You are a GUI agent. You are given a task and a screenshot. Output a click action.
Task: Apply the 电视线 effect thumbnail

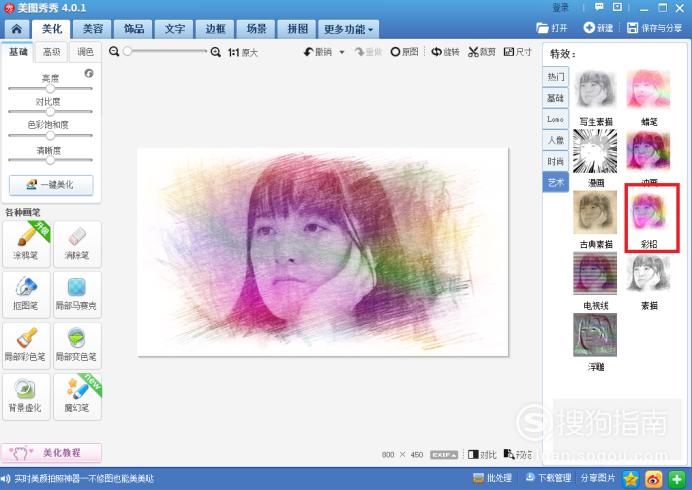coord(595,274)
